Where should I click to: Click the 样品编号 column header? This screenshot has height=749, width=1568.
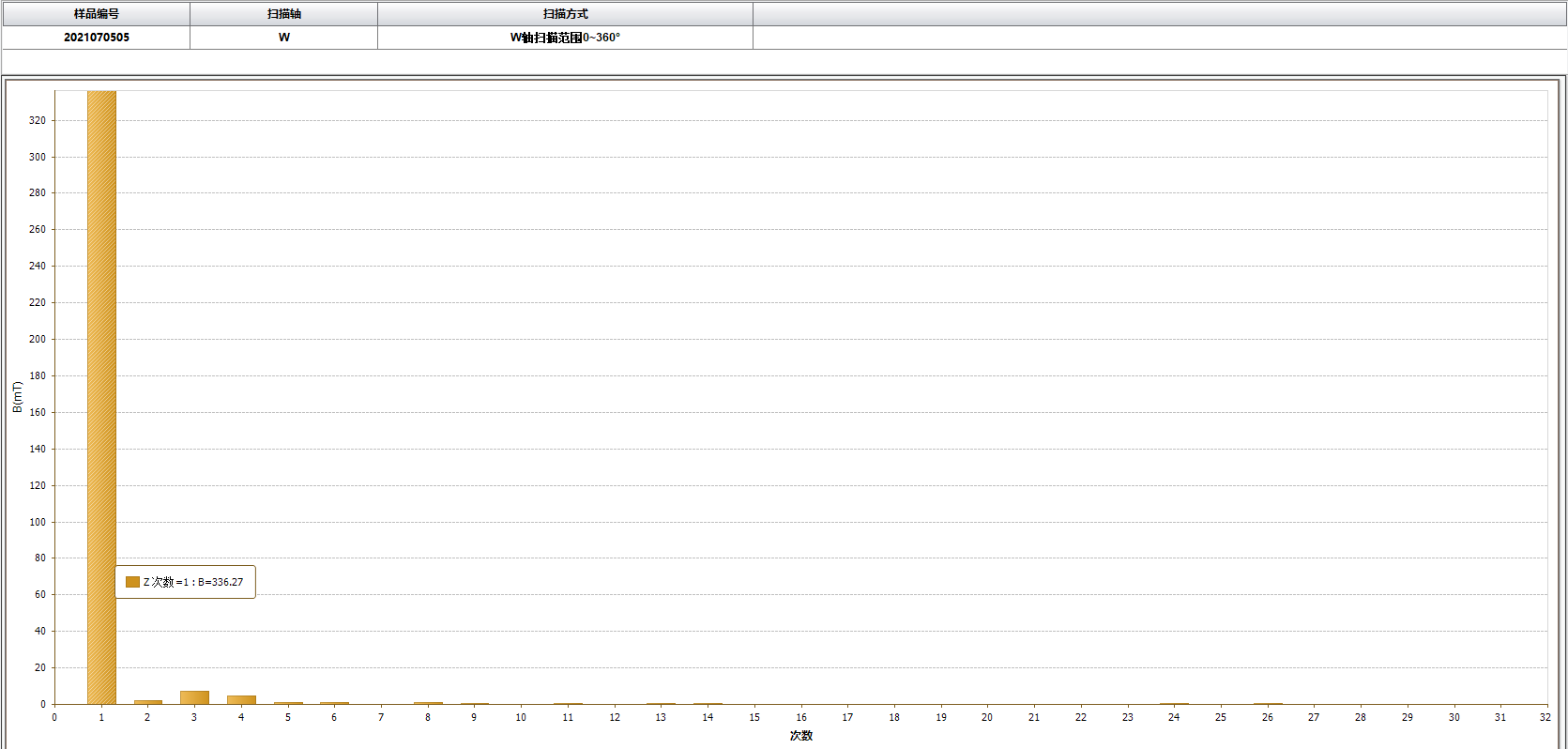point(96,14)
